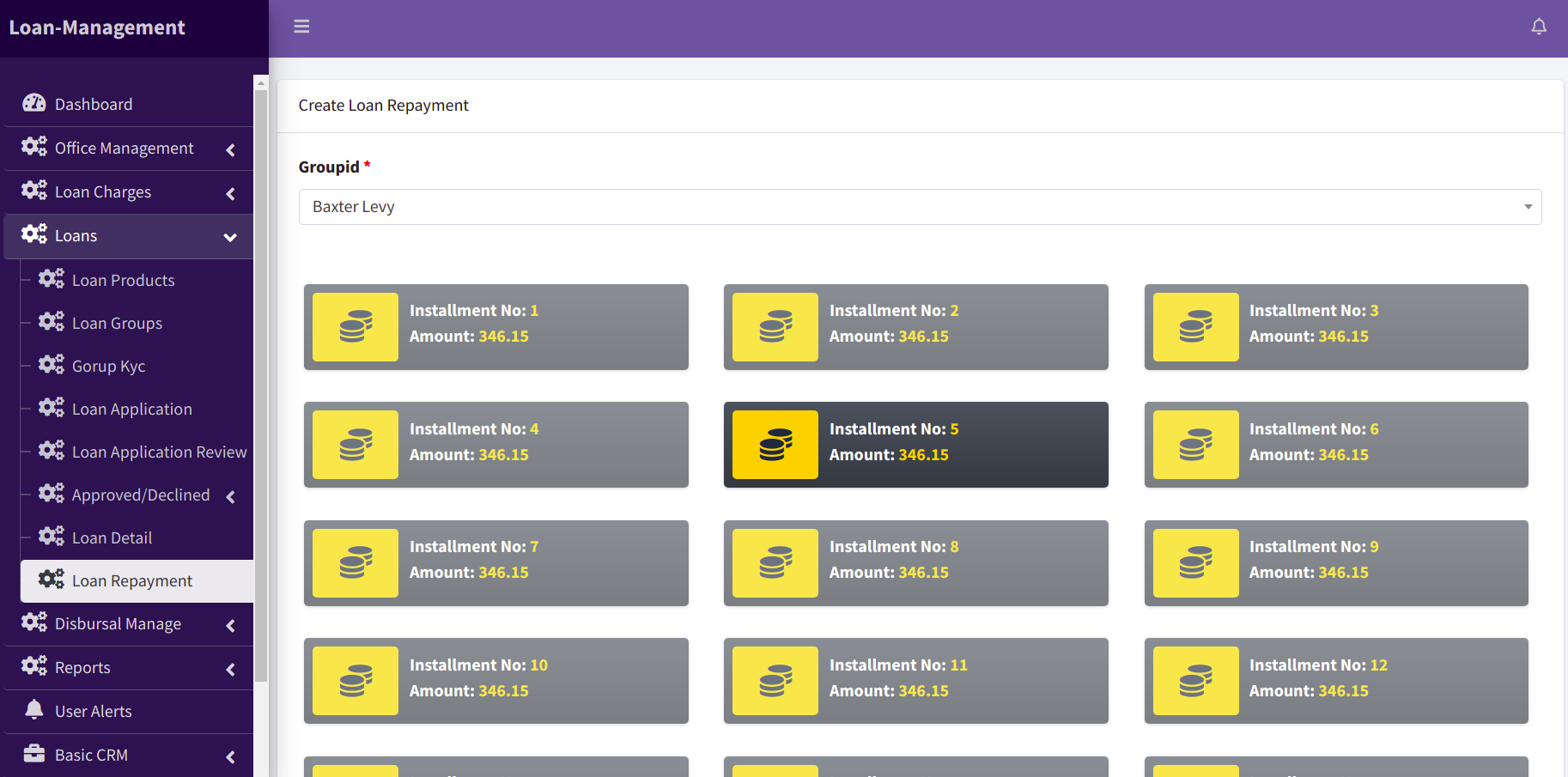Image resolution: width=1568 pixels, height=777 pixels.
Task: Expand Basic CRM submenu chevron
Action: [x=230, y=756]
